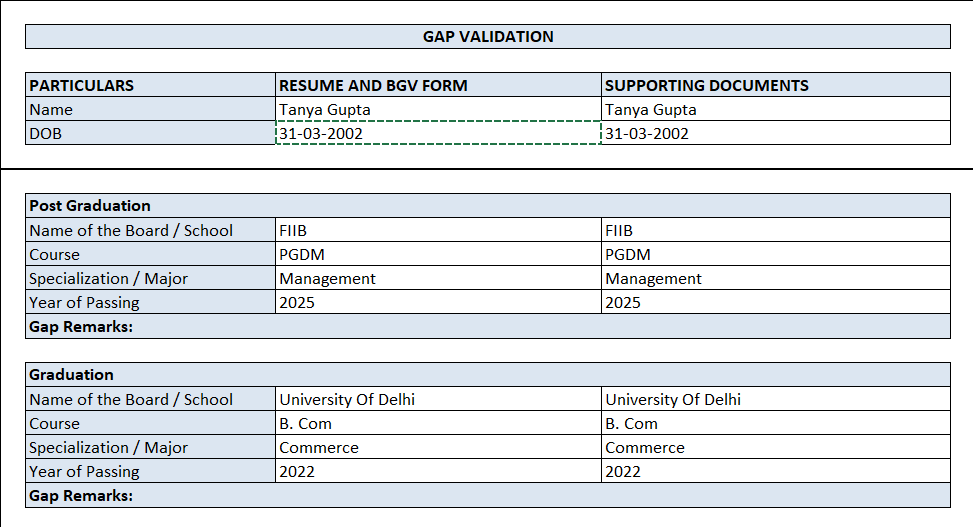Click the GAP VALIDATION title cell
Screen dimensions: 973x527
(x=487, y=37)
